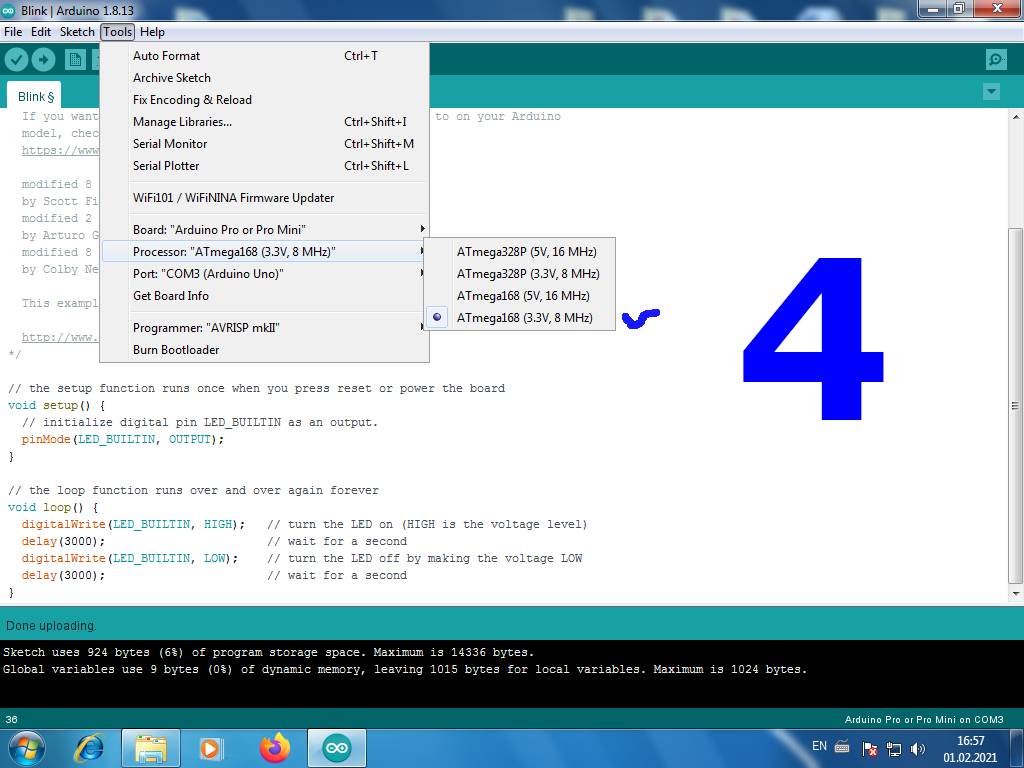The height and width of the screenshot is (768, 1024).
Task: Click Burn Bootloader menu entry
Action: [x=264, y=350]
